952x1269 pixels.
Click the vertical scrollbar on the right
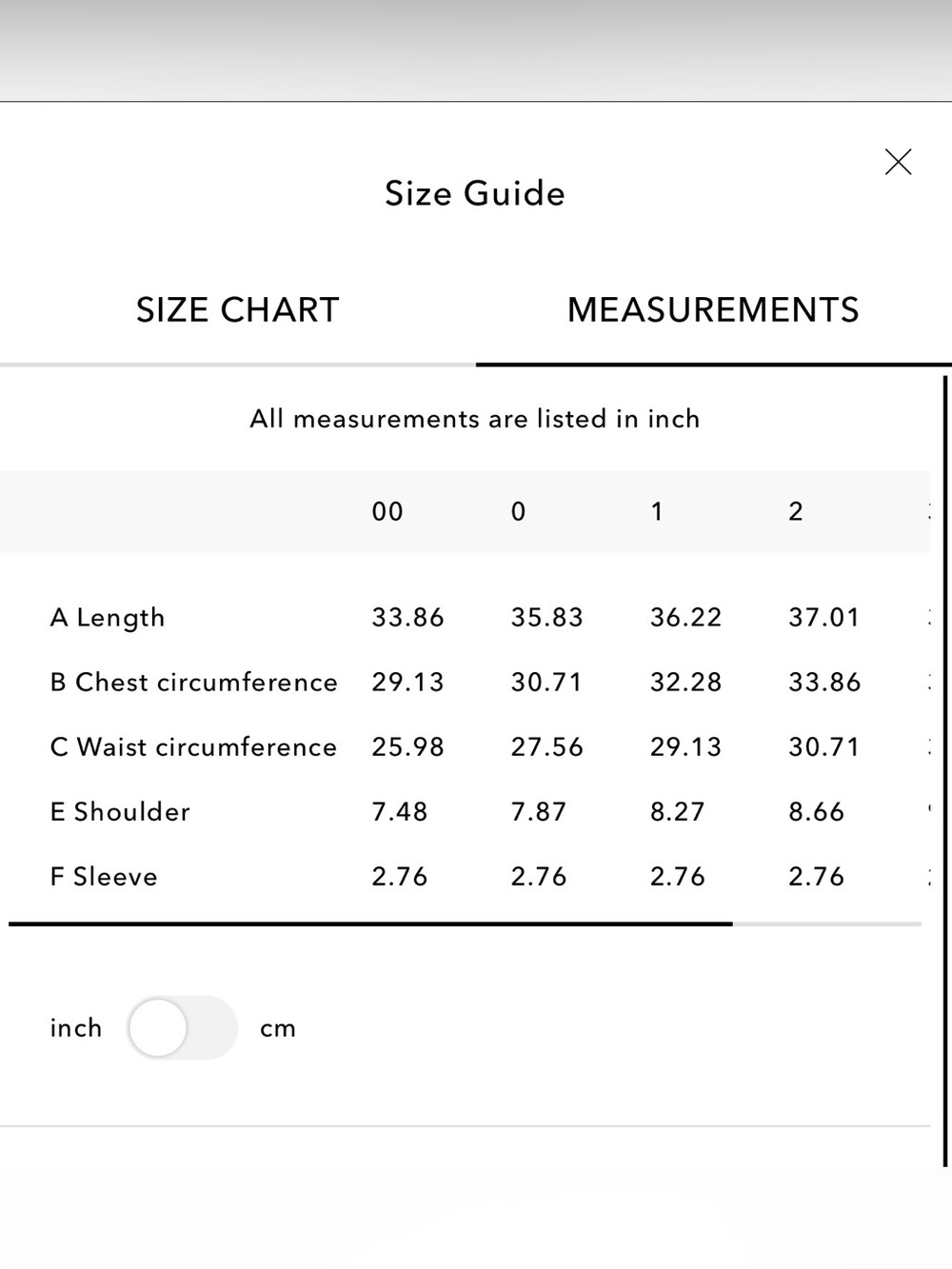pos(945,771)
